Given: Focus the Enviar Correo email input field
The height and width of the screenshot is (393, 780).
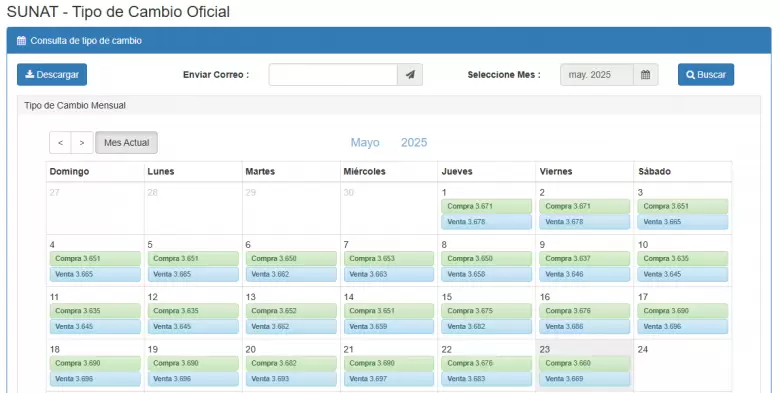Looking at the screenshot, I should pyautogui.click(x=333, y=75).
